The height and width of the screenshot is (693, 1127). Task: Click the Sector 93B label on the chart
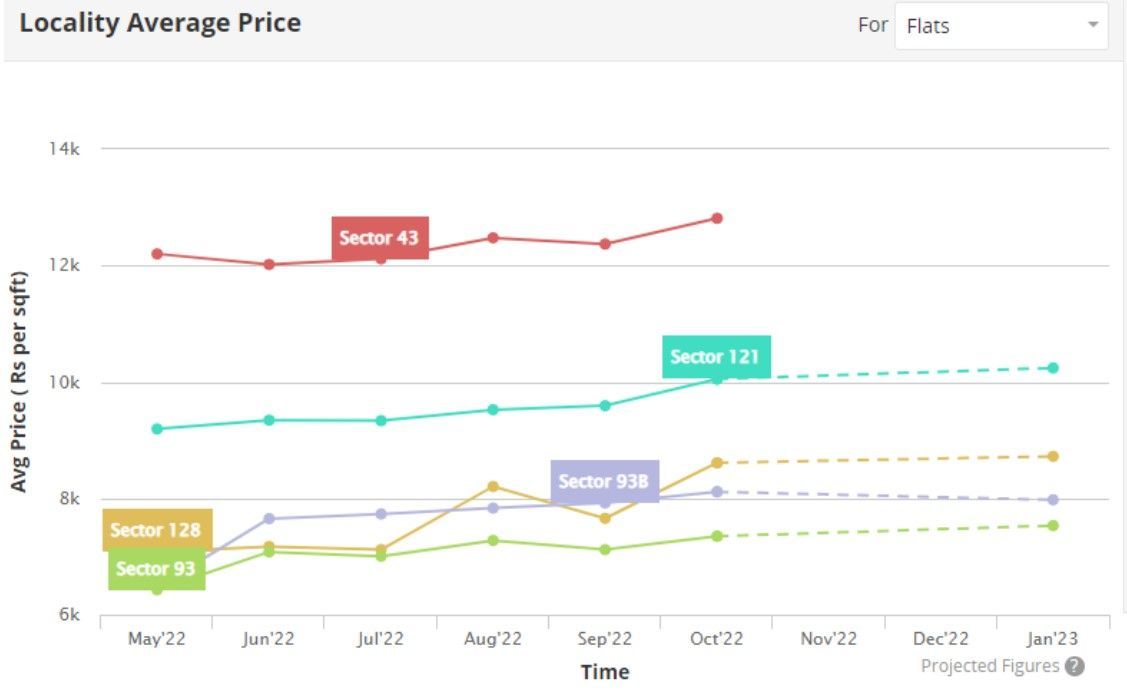click(602, 482)
